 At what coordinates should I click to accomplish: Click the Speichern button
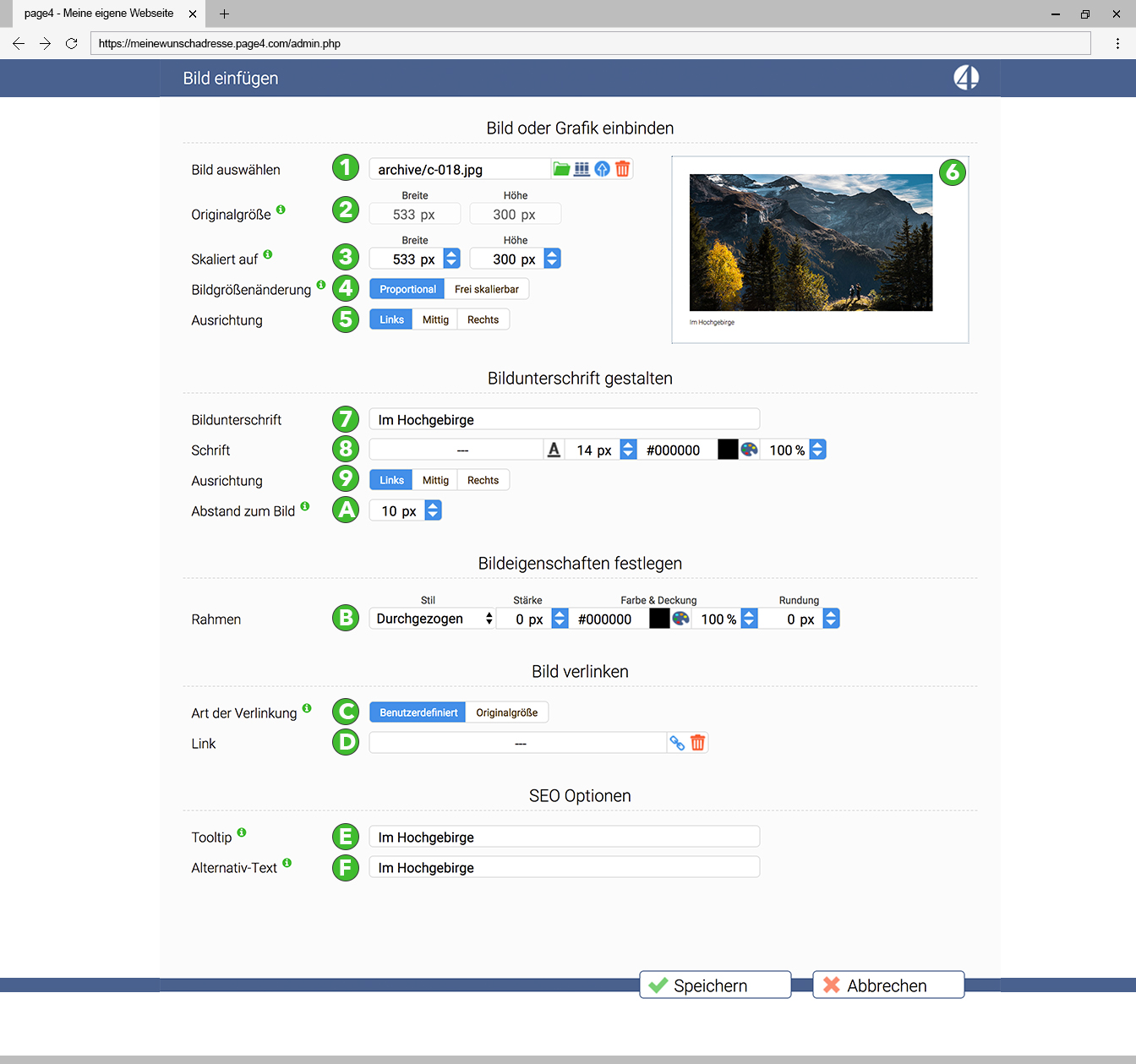(715, 985)
